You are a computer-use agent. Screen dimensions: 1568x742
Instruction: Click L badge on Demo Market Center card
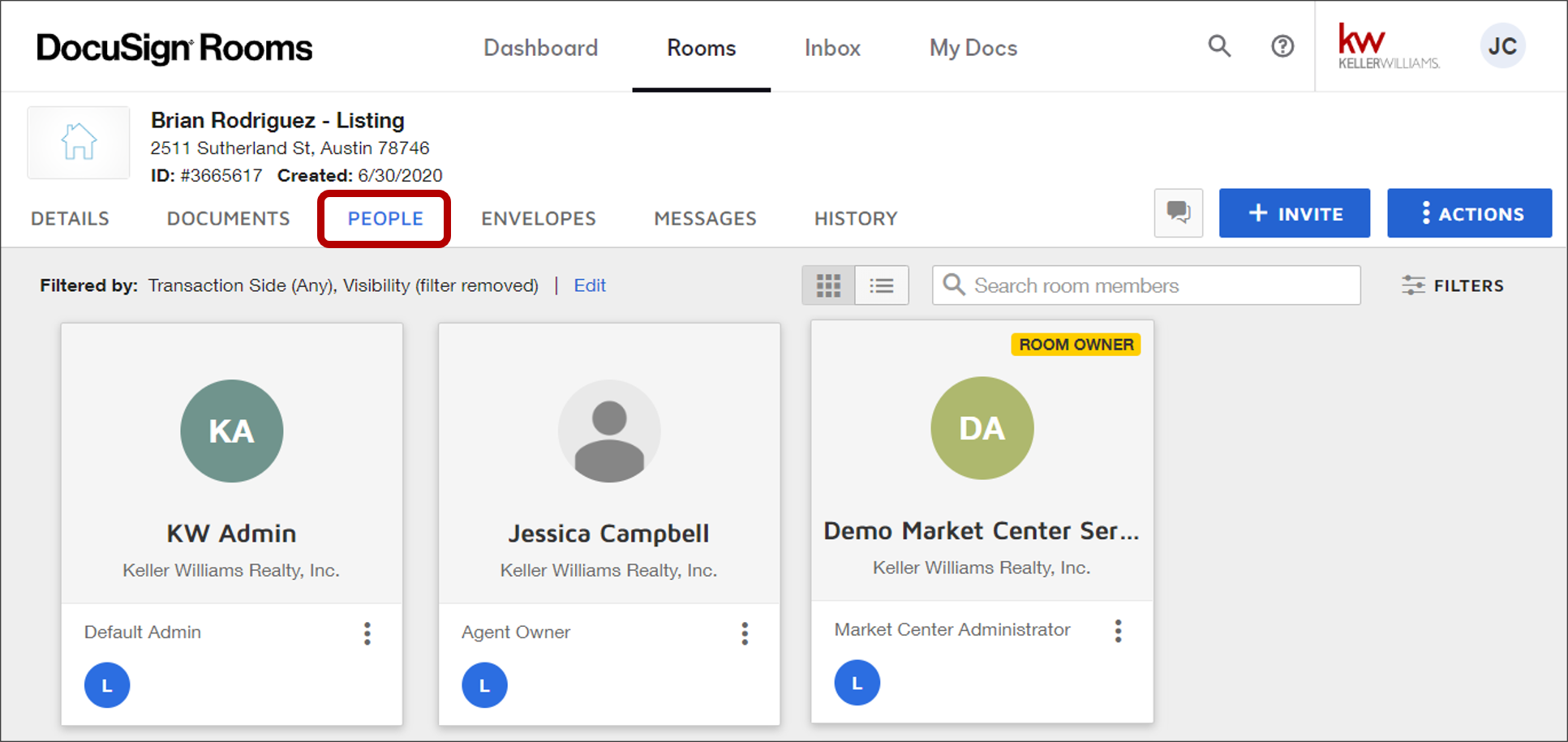[x=857, y=683]
